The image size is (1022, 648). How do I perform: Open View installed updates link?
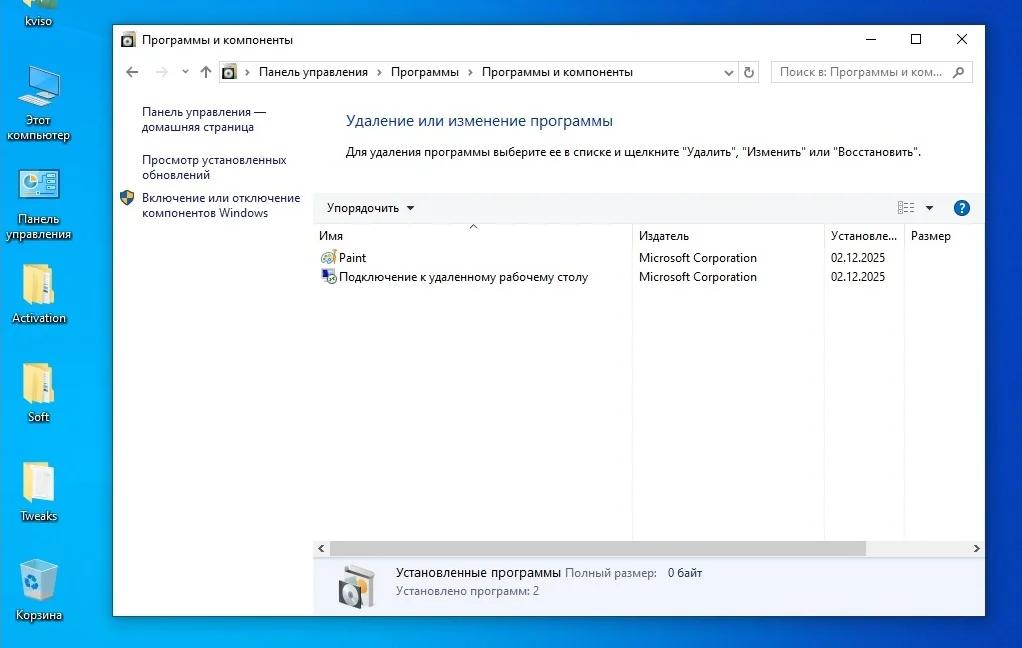coord(213,167)
